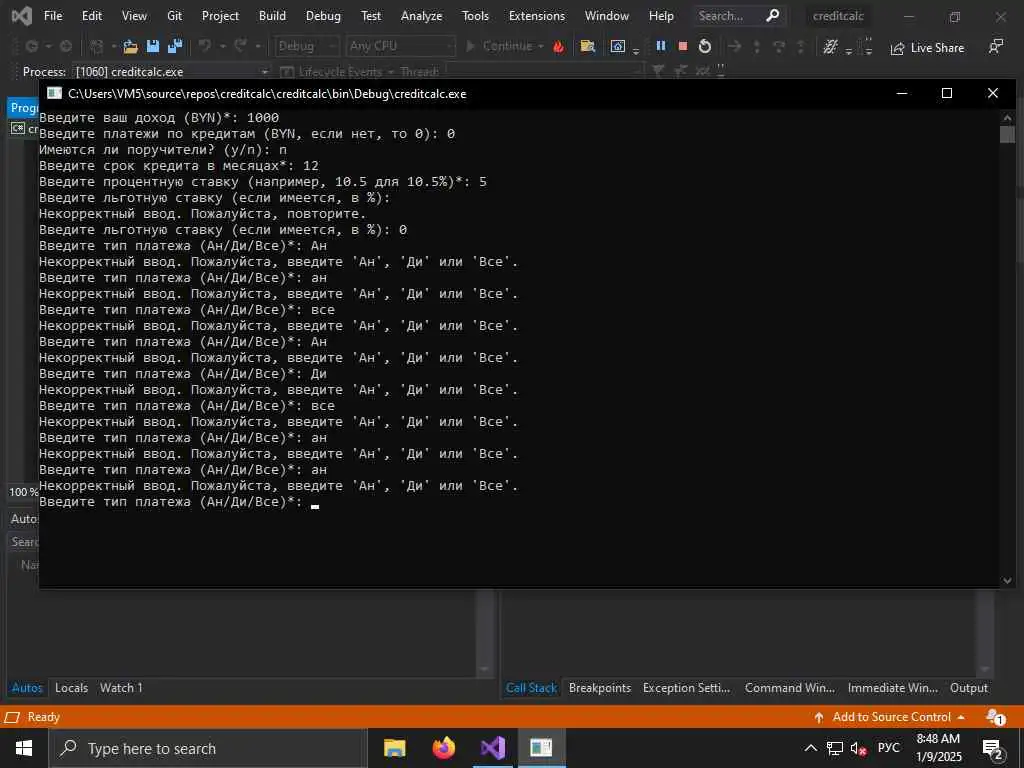Expand the Lifecycle Events dropdown
This screenshot has width=1024, height=768.
pos(391,72)
